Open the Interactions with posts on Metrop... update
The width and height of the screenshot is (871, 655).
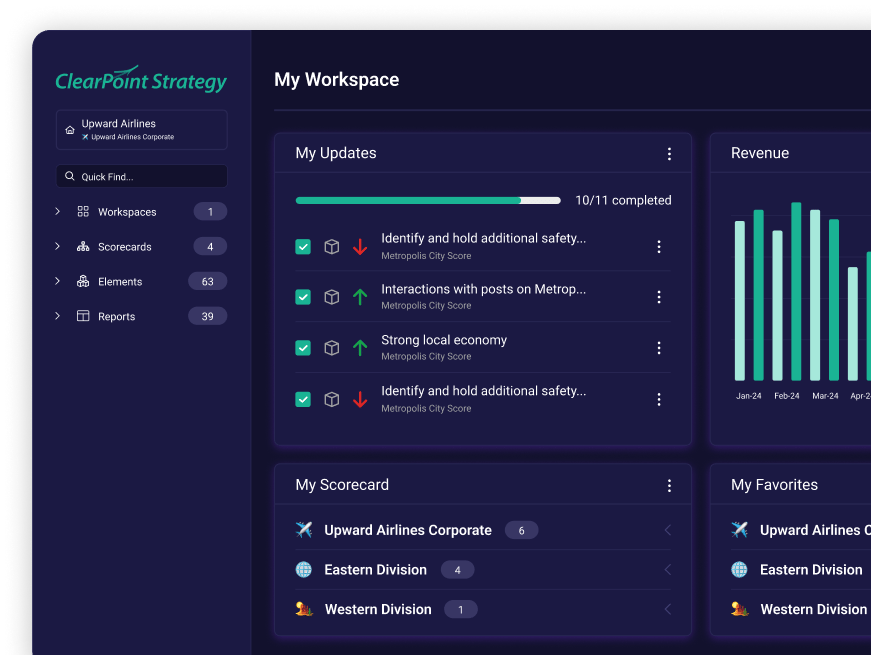(483, 289)
